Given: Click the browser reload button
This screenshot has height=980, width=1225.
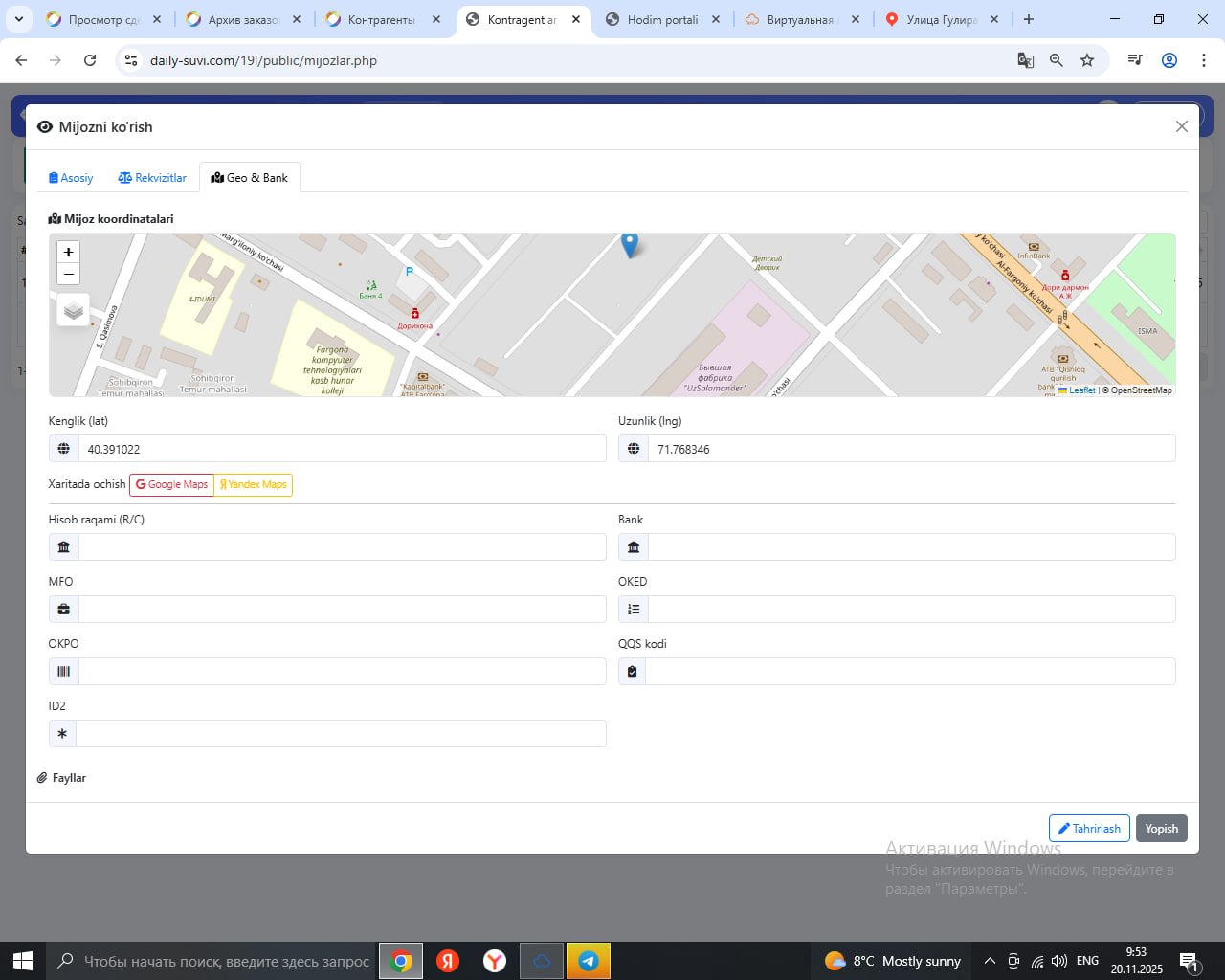Looking at the screenshot, I should [x=90, y=60].
